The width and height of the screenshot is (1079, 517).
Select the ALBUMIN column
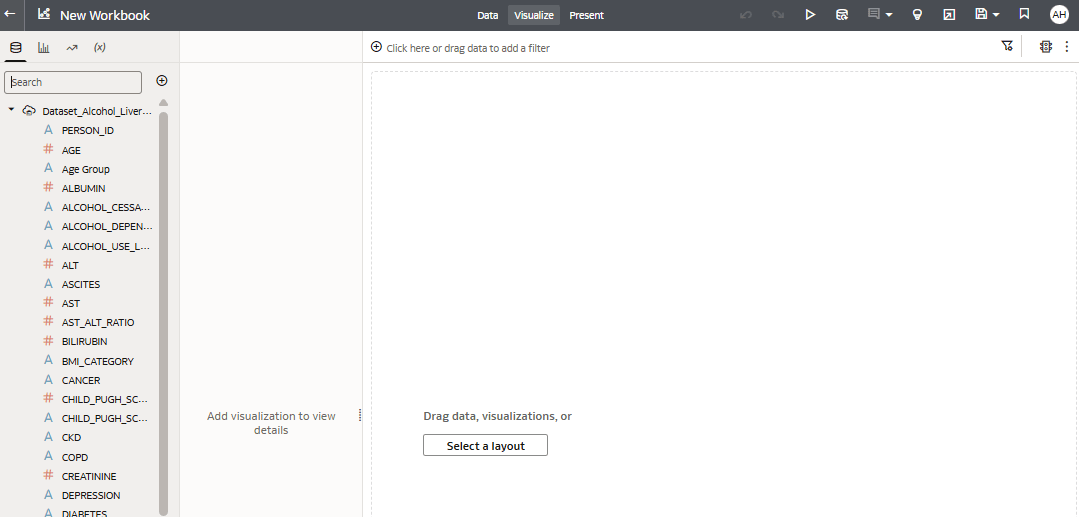(83, 189)
